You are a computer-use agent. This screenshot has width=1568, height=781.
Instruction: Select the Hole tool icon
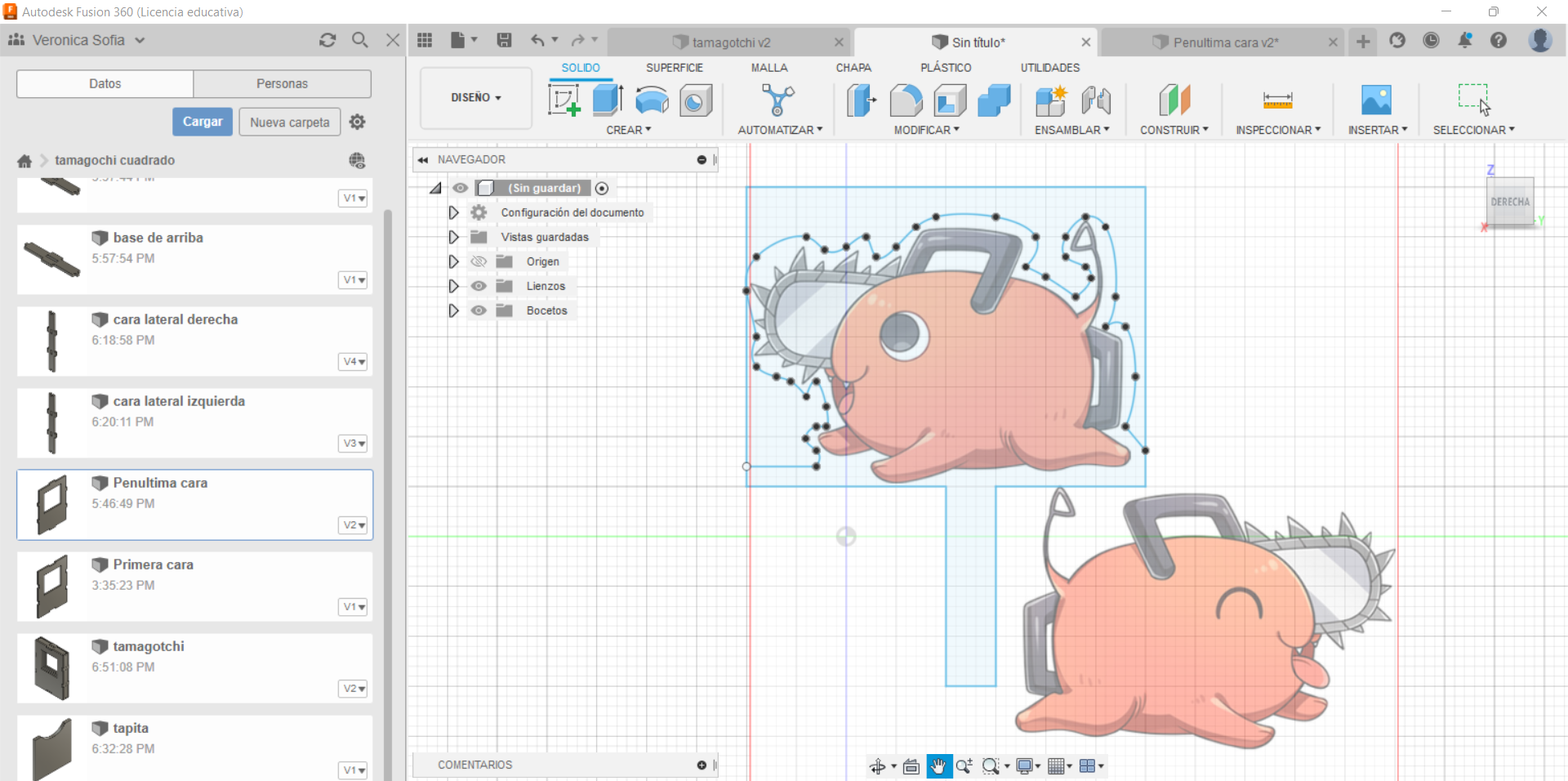click(x=696, y=101)
